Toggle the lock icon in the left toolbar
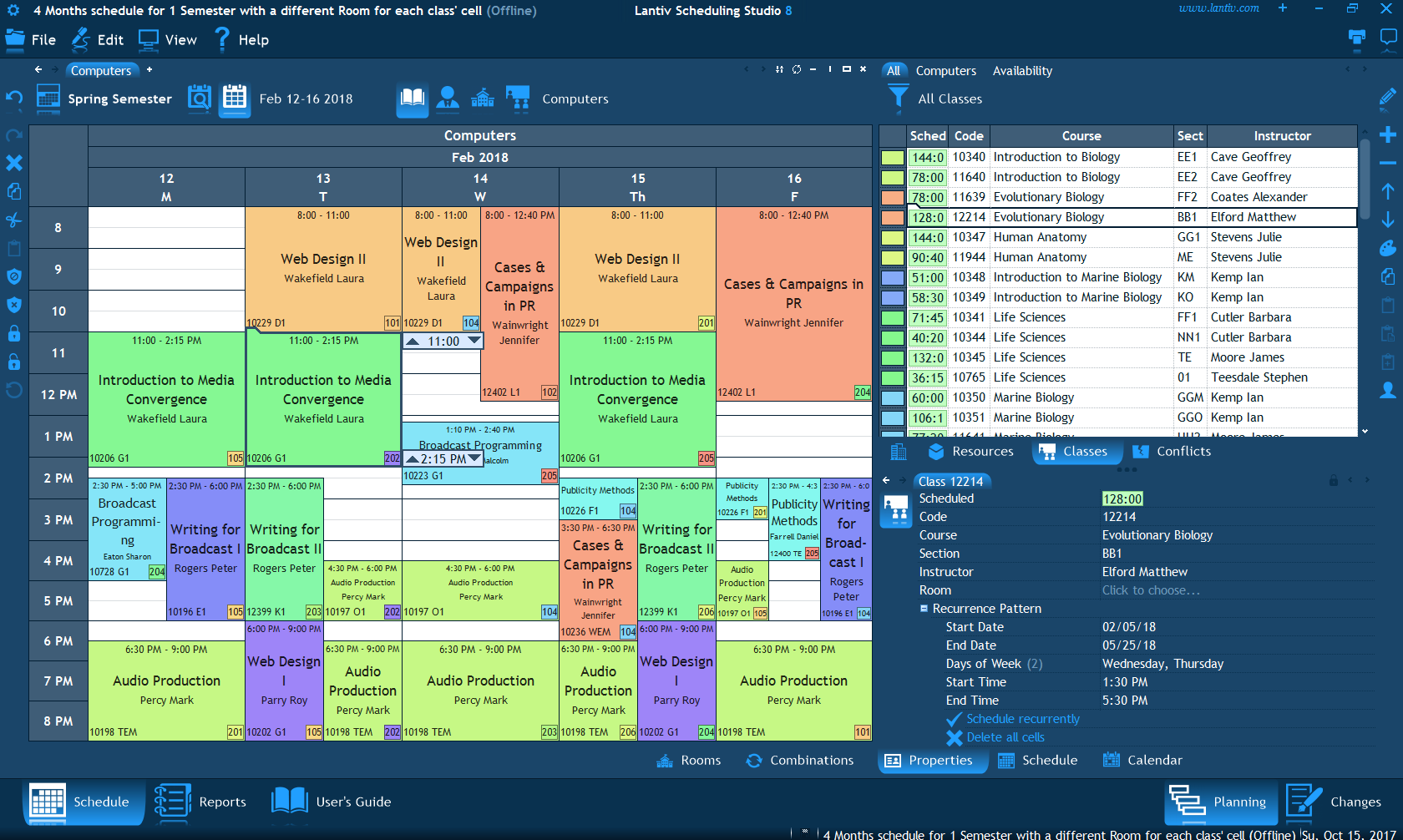This screenshot has height=840, width=1403. pyautogui.click(x=14, y=333)
